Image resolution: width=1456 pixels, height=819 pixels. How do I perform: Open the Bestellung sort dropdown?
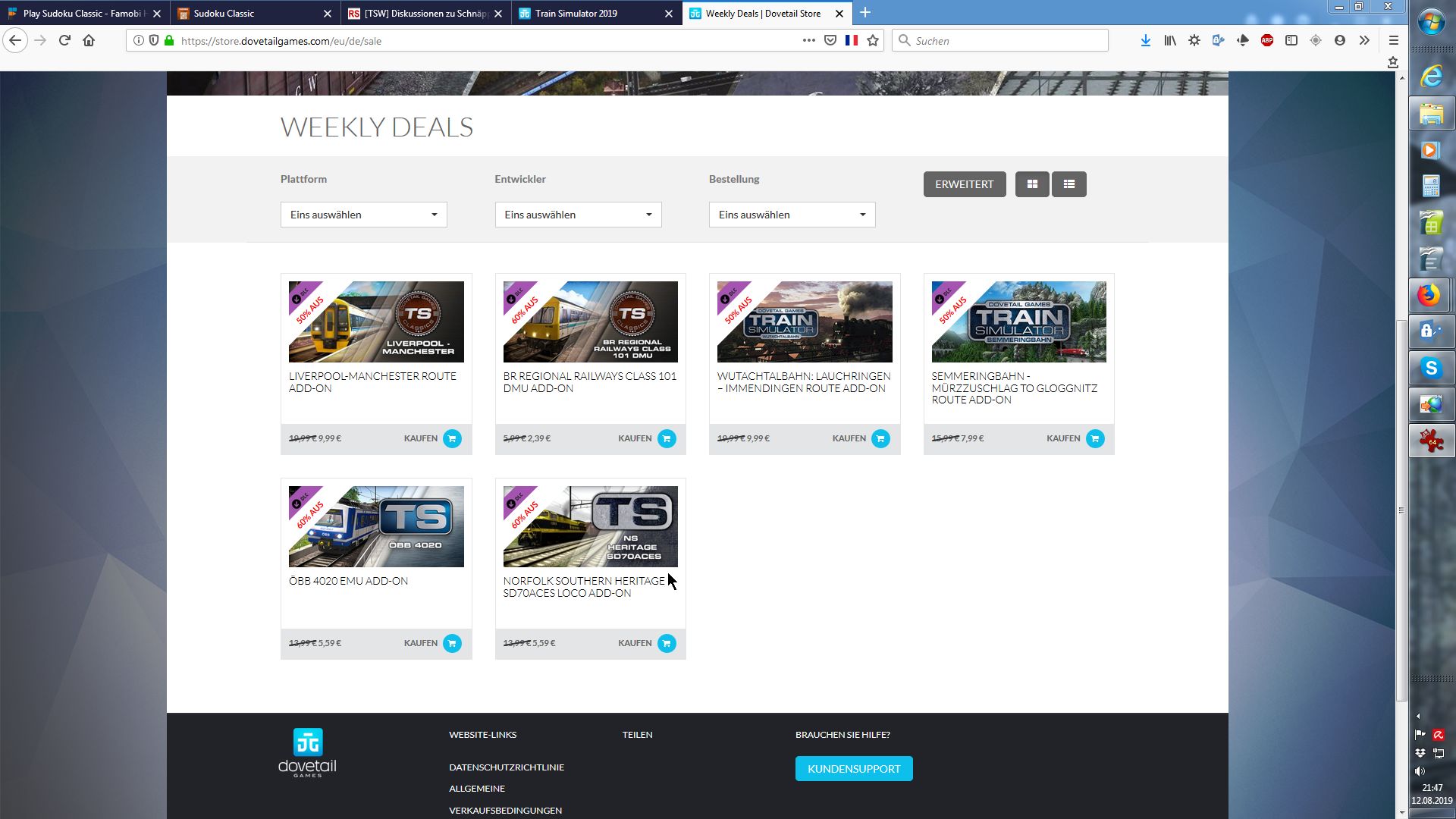[x=792, y=215]
